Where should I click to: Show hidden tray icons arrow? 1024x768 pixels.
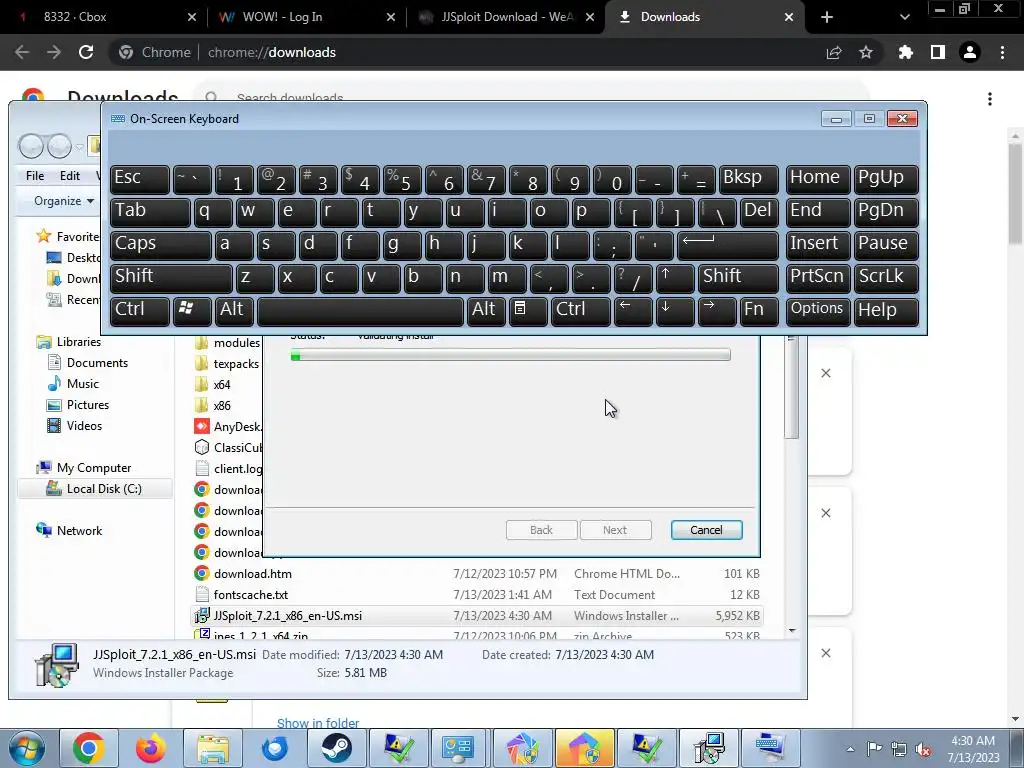pyautogui.click(x=850, y=749)
